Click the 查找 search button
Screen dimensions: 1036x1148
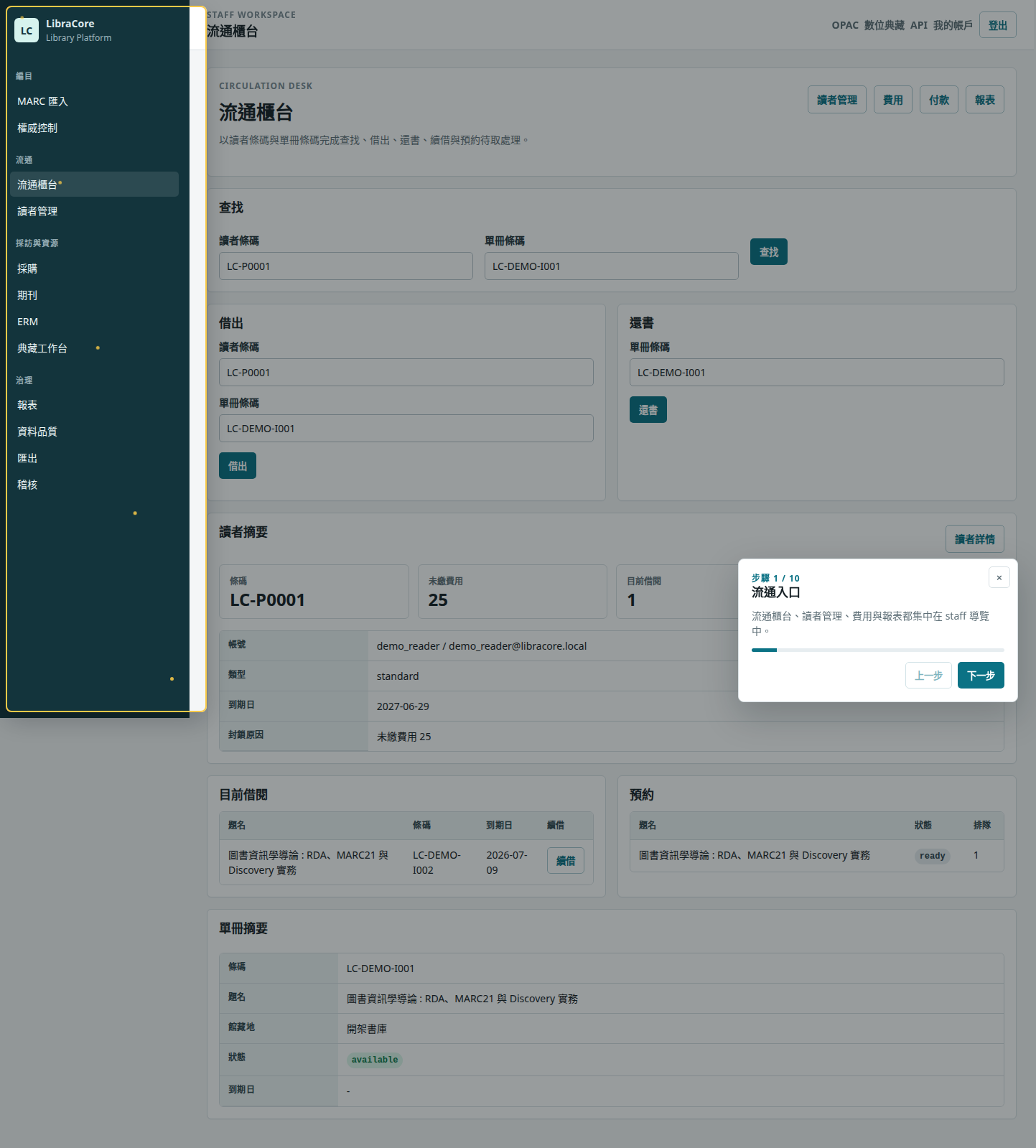click(768, 251)
